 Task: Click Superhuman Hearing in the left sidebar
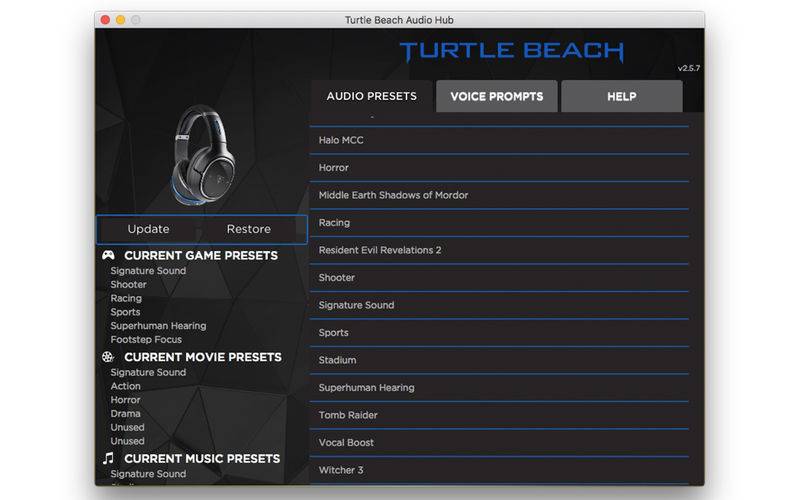pyautogui.click(x=158, y=326)
